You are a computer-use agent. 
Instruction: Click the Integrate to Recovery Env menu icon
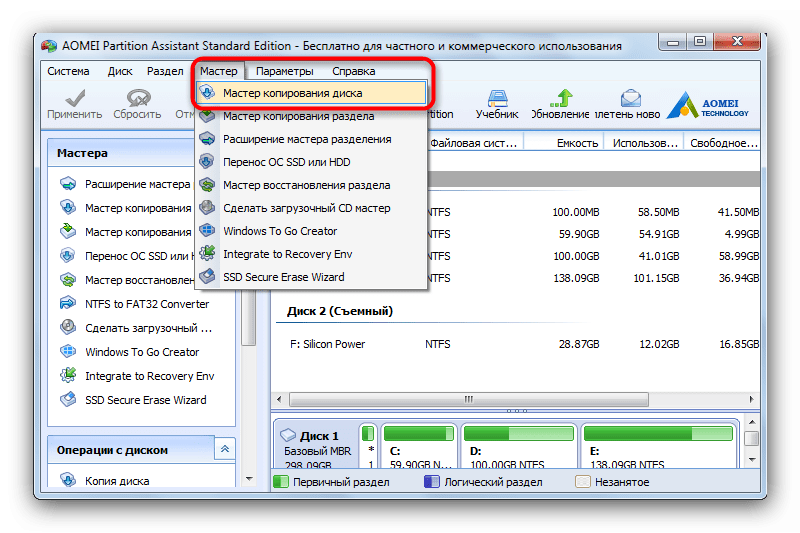click(x=207, y=253)
